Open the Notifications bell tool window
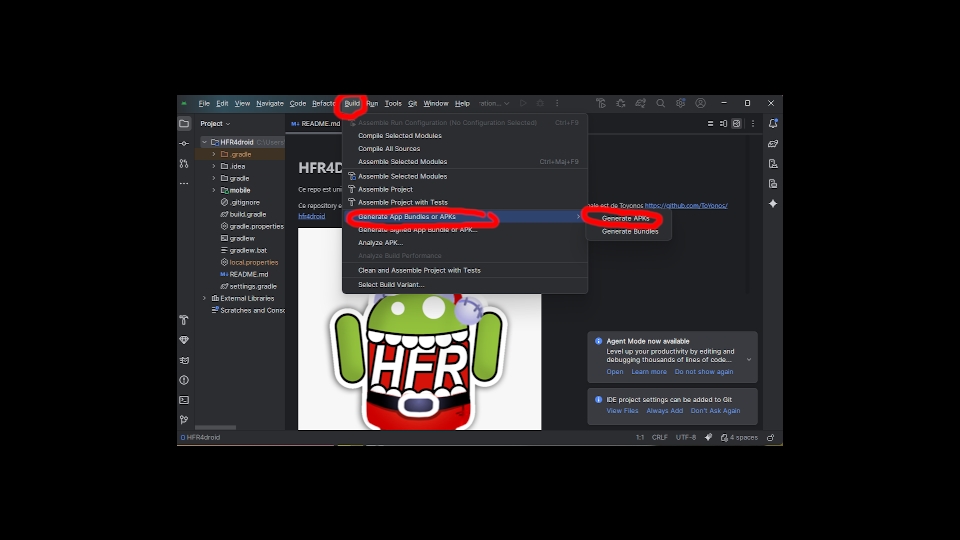This screenshot has width=960, height=540. (773, 124)
